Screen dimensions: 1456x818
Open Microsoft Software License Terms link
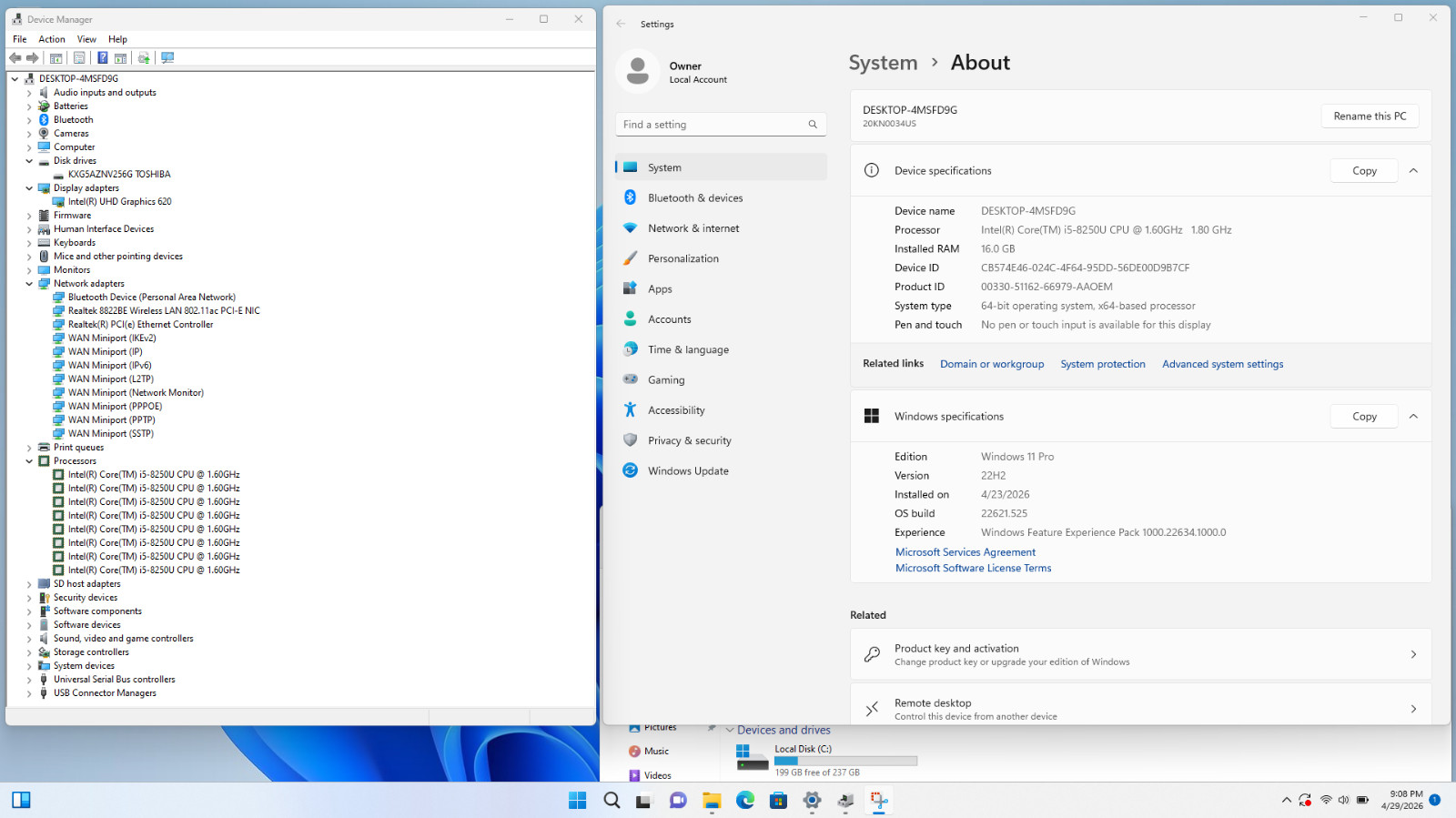[x=974, y=568]
